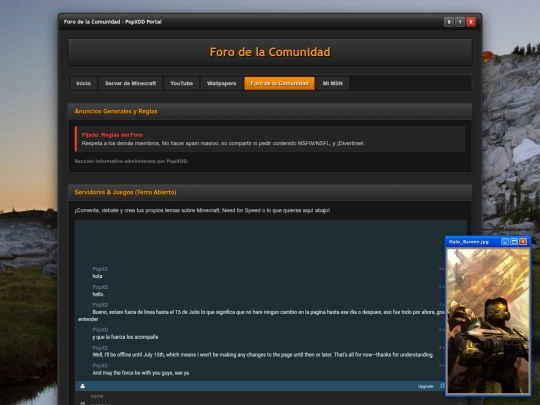Close the Halo_Screen.jpg window
This screenshot has width=540, height=405.
pyautogui.click(x=523, y=242)
